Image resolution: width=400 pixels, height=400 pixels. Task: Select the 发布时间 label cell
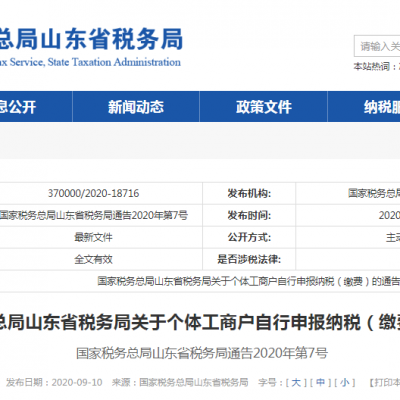(249, 215)
